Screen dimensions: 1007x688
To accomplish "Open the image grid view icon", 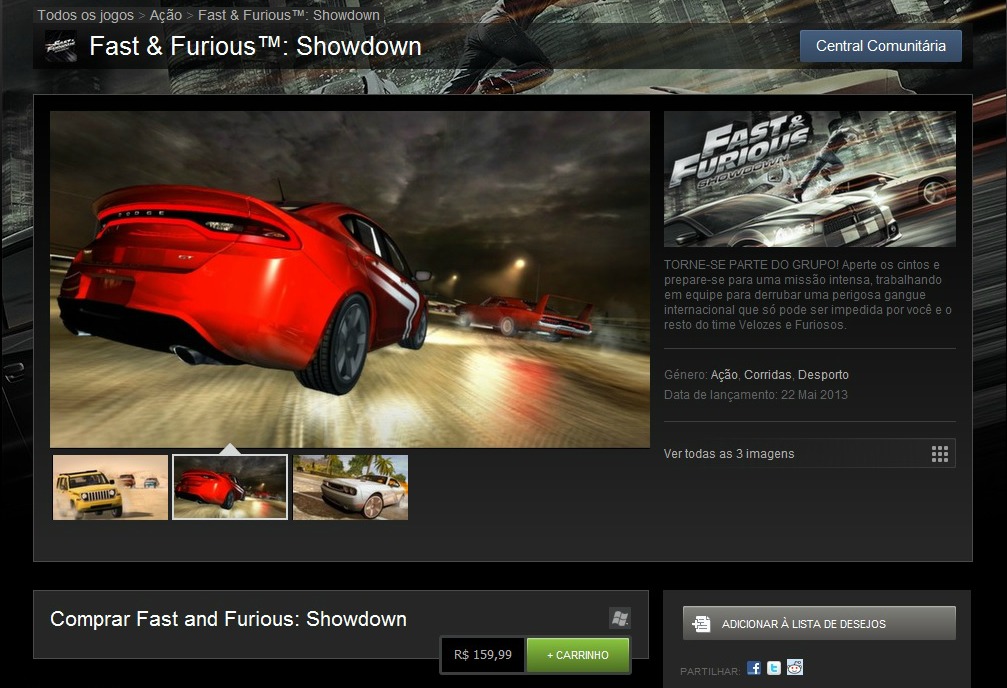I will [940, 453].
